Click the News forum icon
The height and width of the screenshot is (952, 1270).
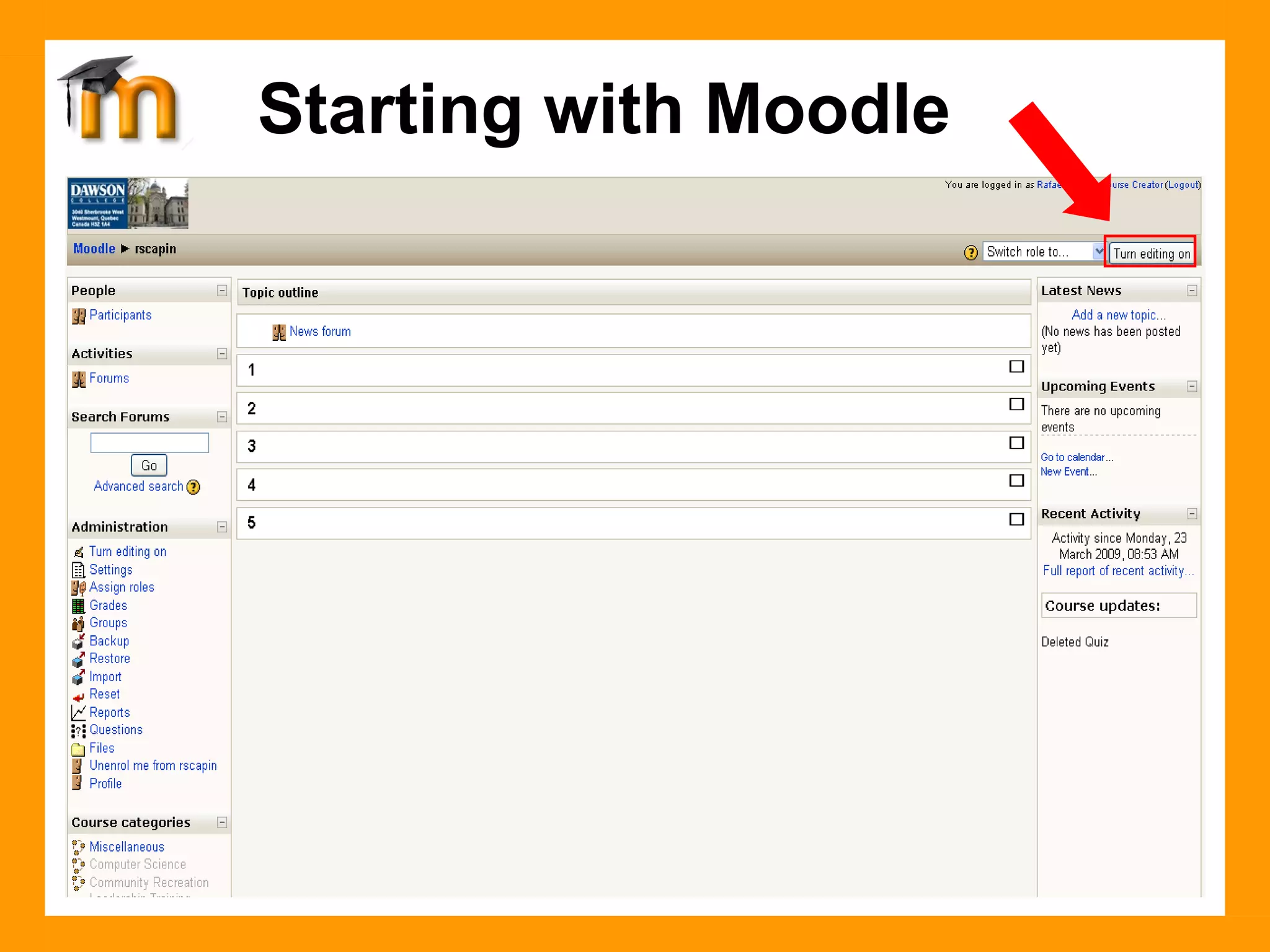(x=279, y=332)
